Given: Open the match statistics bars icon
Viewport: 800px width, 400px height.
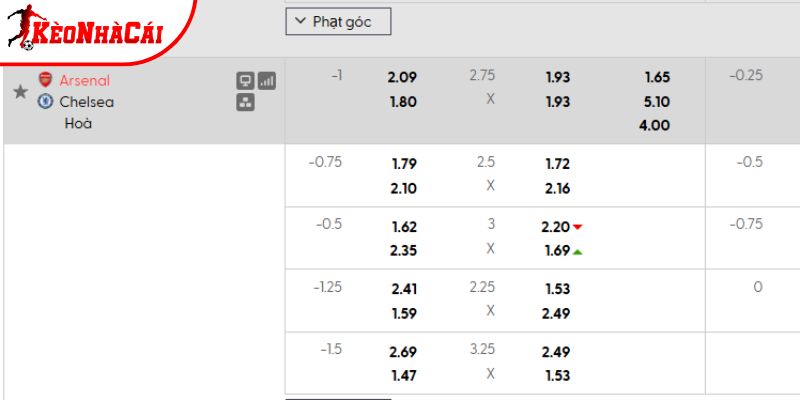Looking at the screenshot, I should pyautogui.click(x=267, y=81).
